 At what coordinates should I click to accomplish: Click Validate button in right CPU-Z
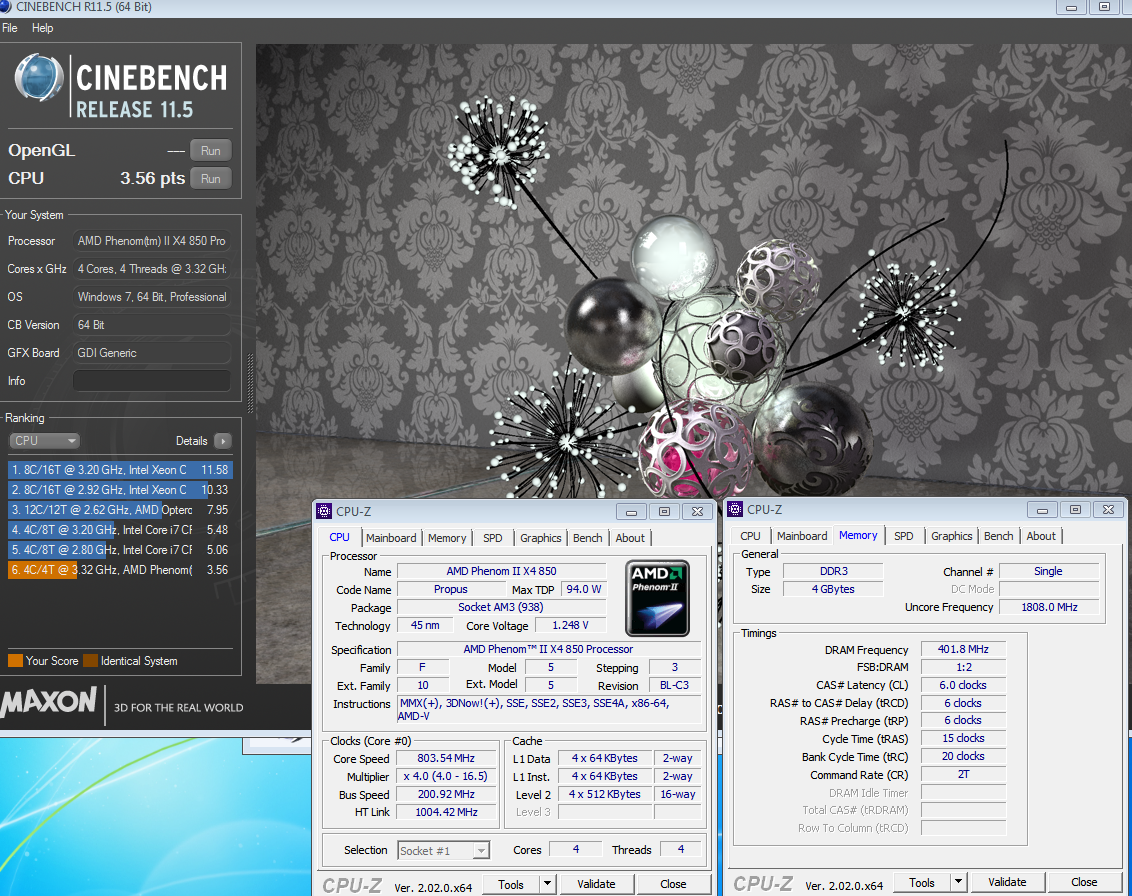tap(1007, 882)
